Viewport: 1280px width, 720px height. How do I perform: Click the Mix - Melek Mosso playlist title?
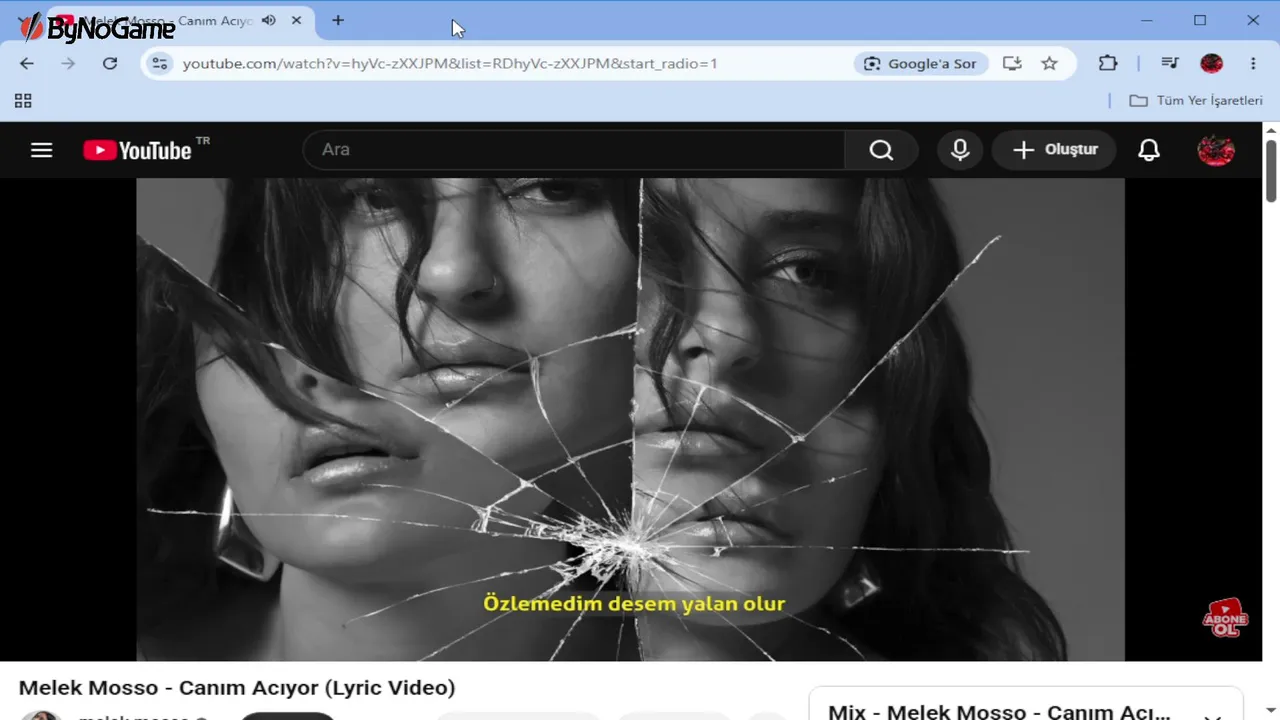pyautogui.click(x=998, y=712)
